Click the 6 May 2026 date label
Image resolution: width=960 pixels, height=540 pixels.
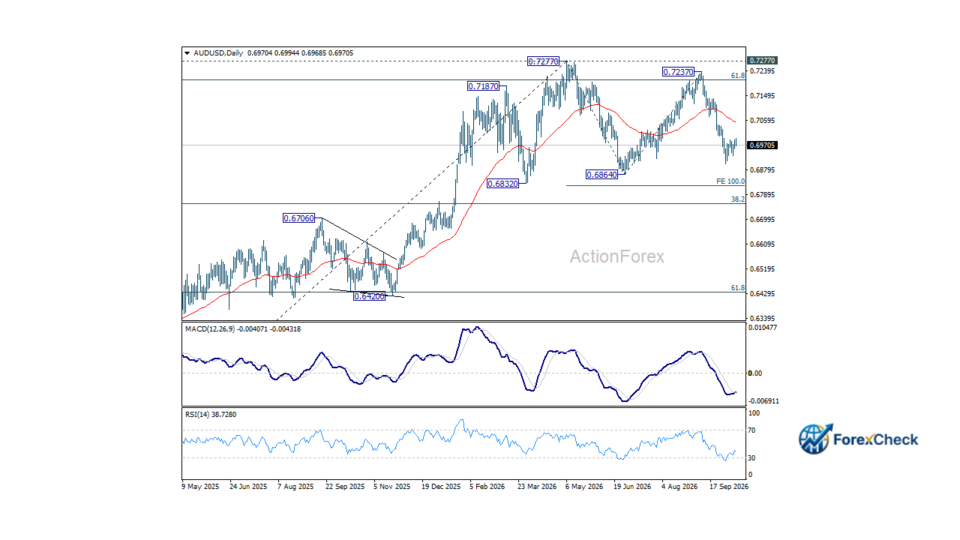(x=584, y=487)
